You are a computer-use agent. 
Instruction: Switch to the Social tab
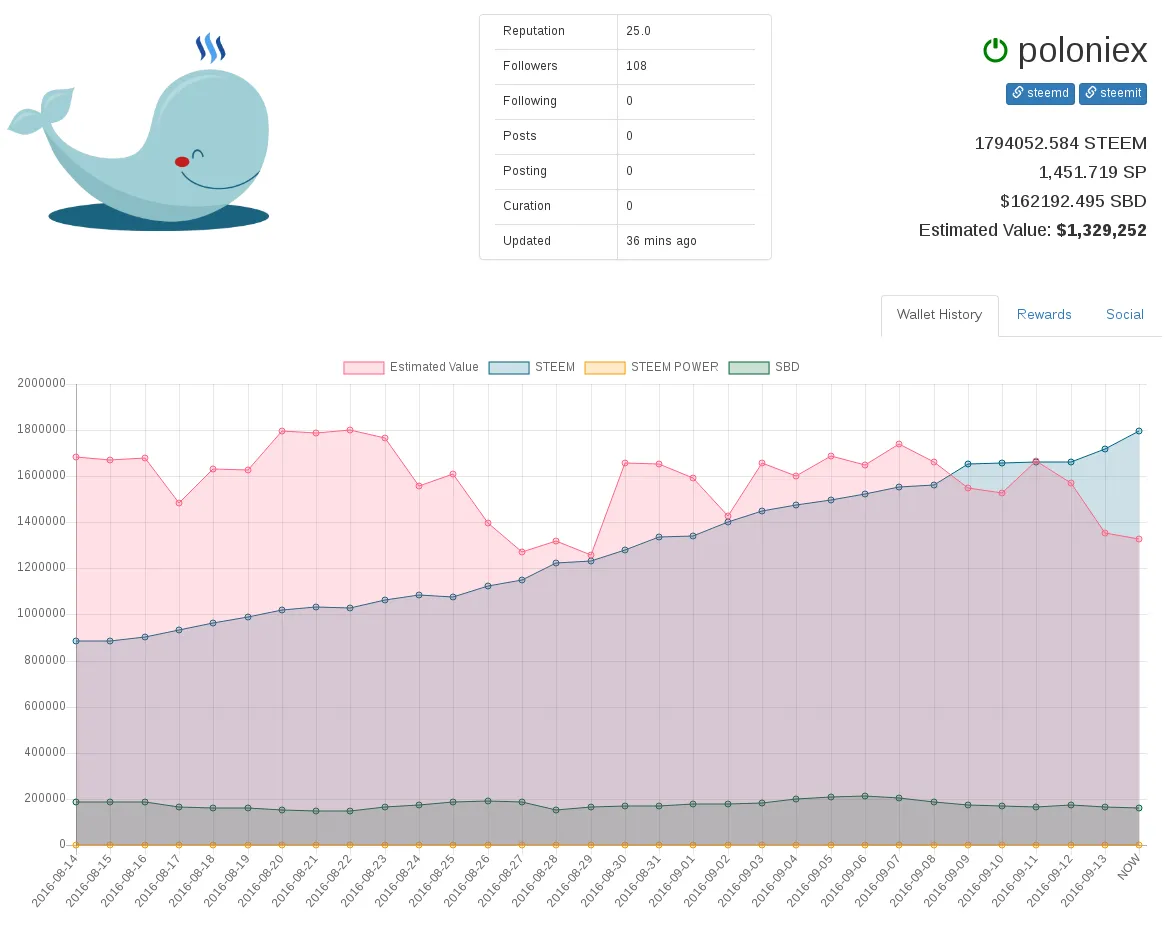tap(1124, 315)
